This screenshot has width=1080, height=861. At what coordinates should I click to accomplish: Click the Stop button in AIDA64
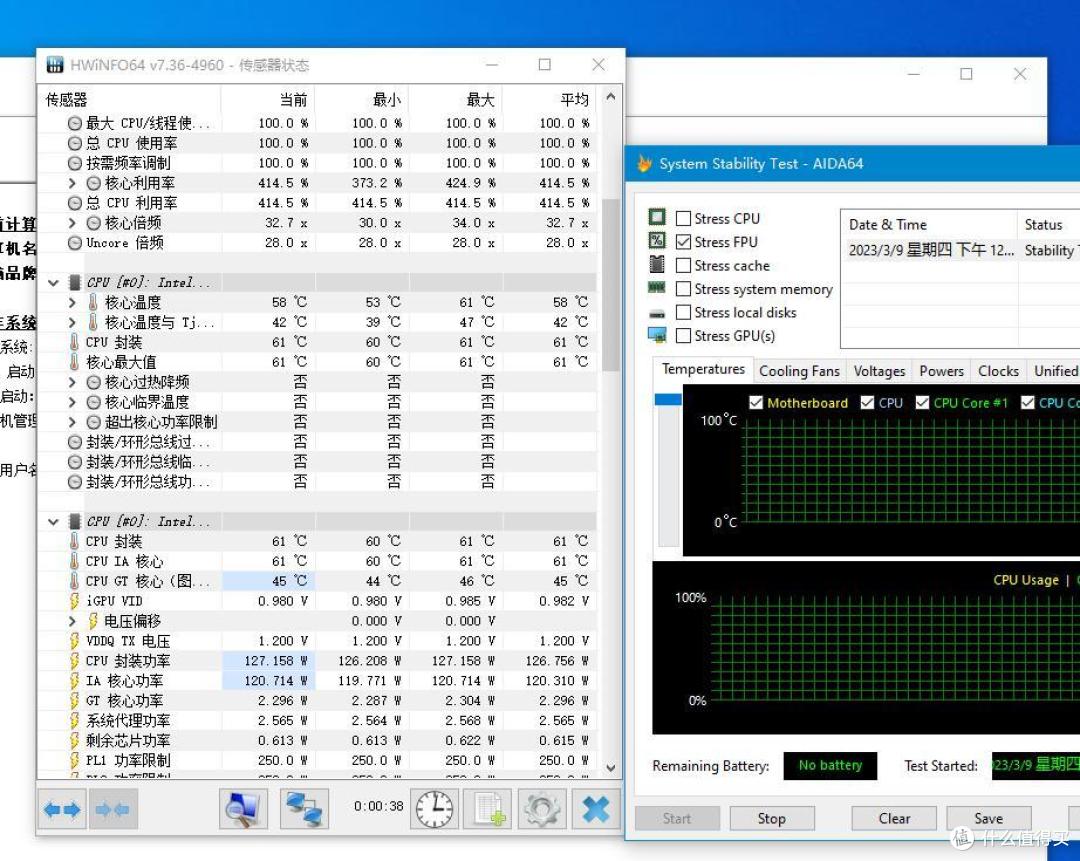click(x=771, y=818)
